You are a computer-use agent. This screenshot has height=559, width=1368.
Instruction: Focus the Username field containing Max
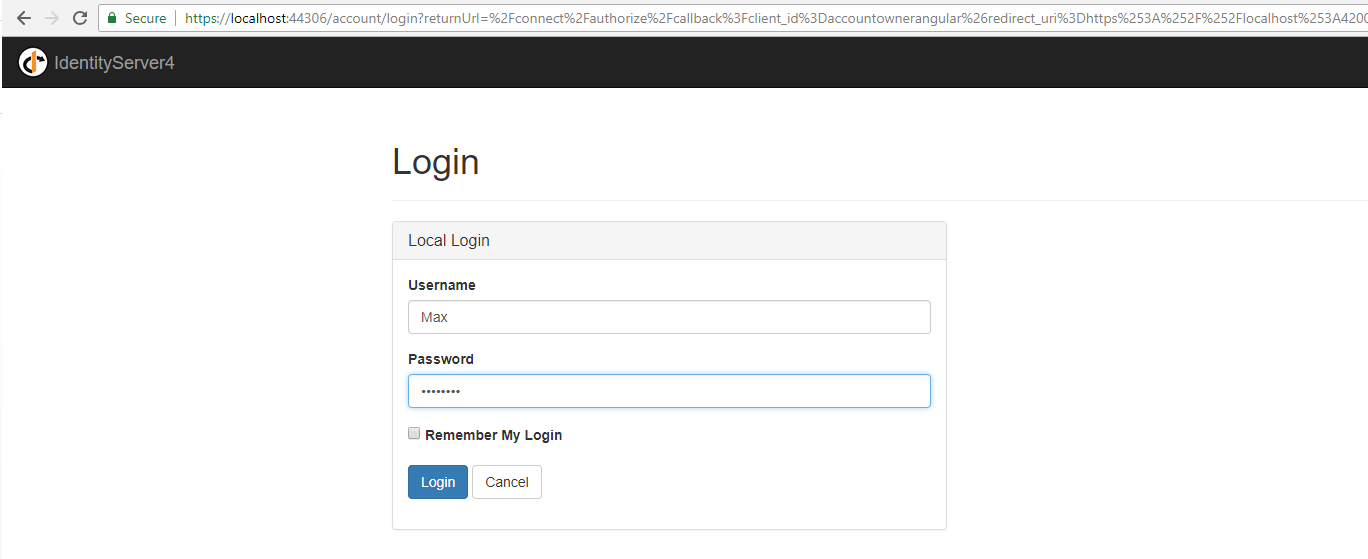pos(669,317)
